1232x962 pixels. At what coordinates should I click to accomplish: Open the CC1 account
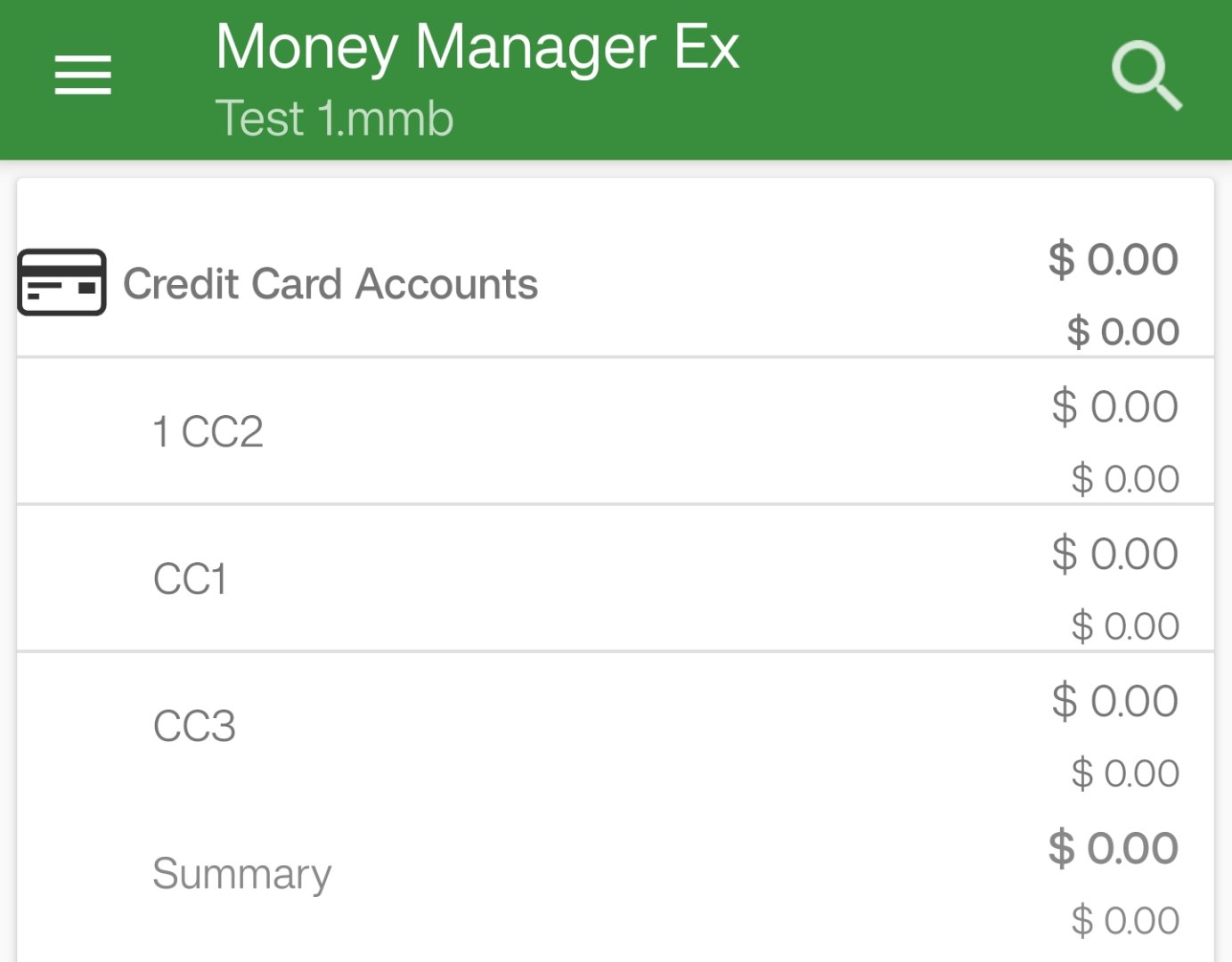tap(190, 579)
